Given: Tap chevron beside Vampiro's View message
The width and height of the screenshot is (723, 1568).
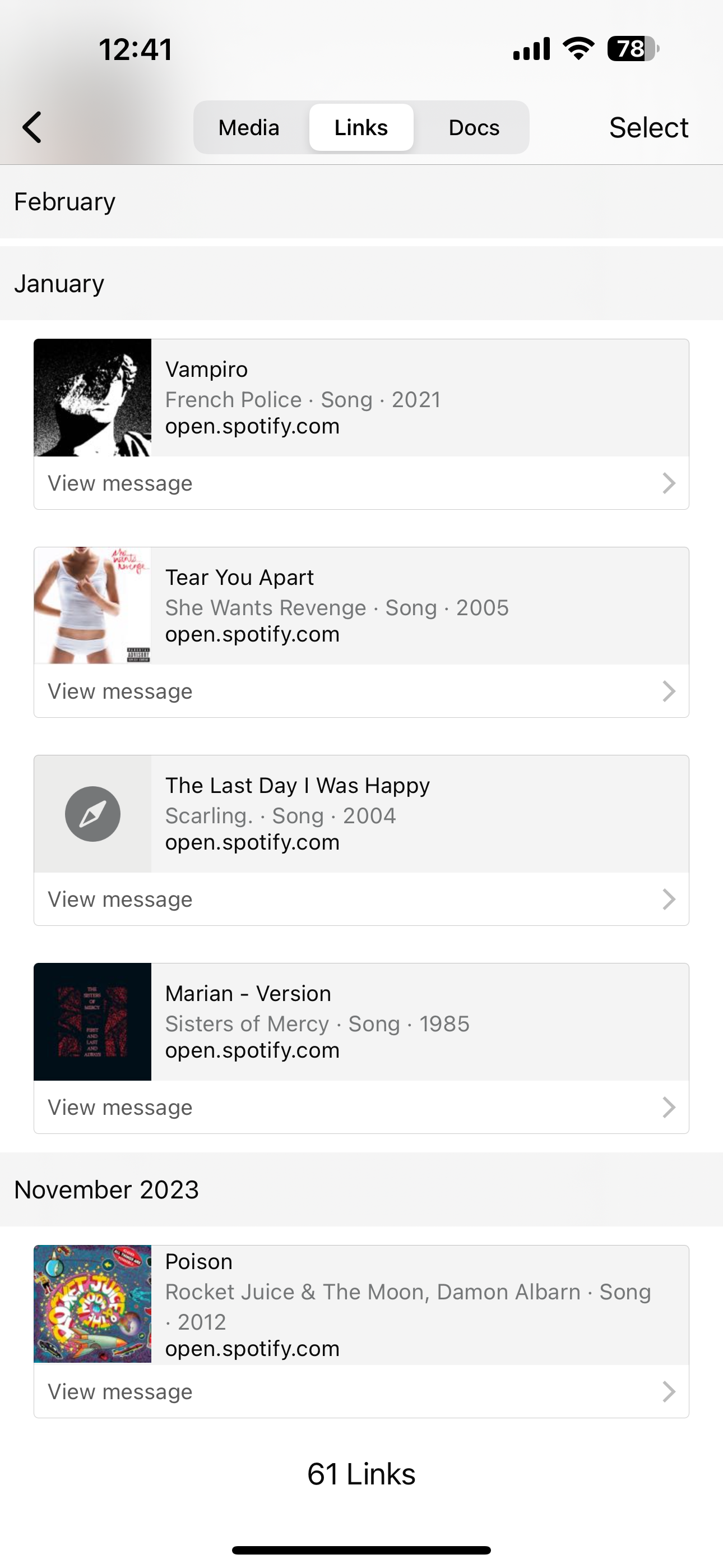Looking at the screenshot, I should [x=668, y=483].
